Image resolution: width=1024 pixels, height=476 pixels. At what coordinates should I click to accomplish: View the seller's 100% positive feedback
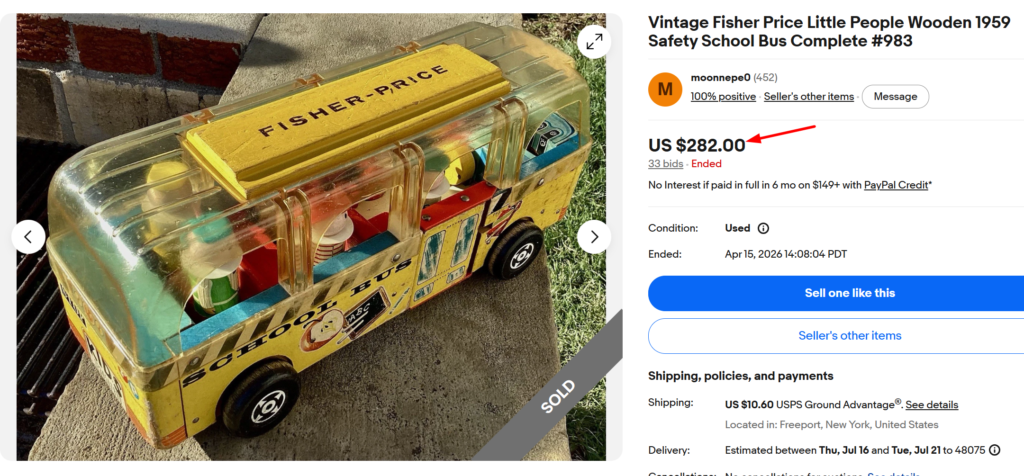[723, 97]
